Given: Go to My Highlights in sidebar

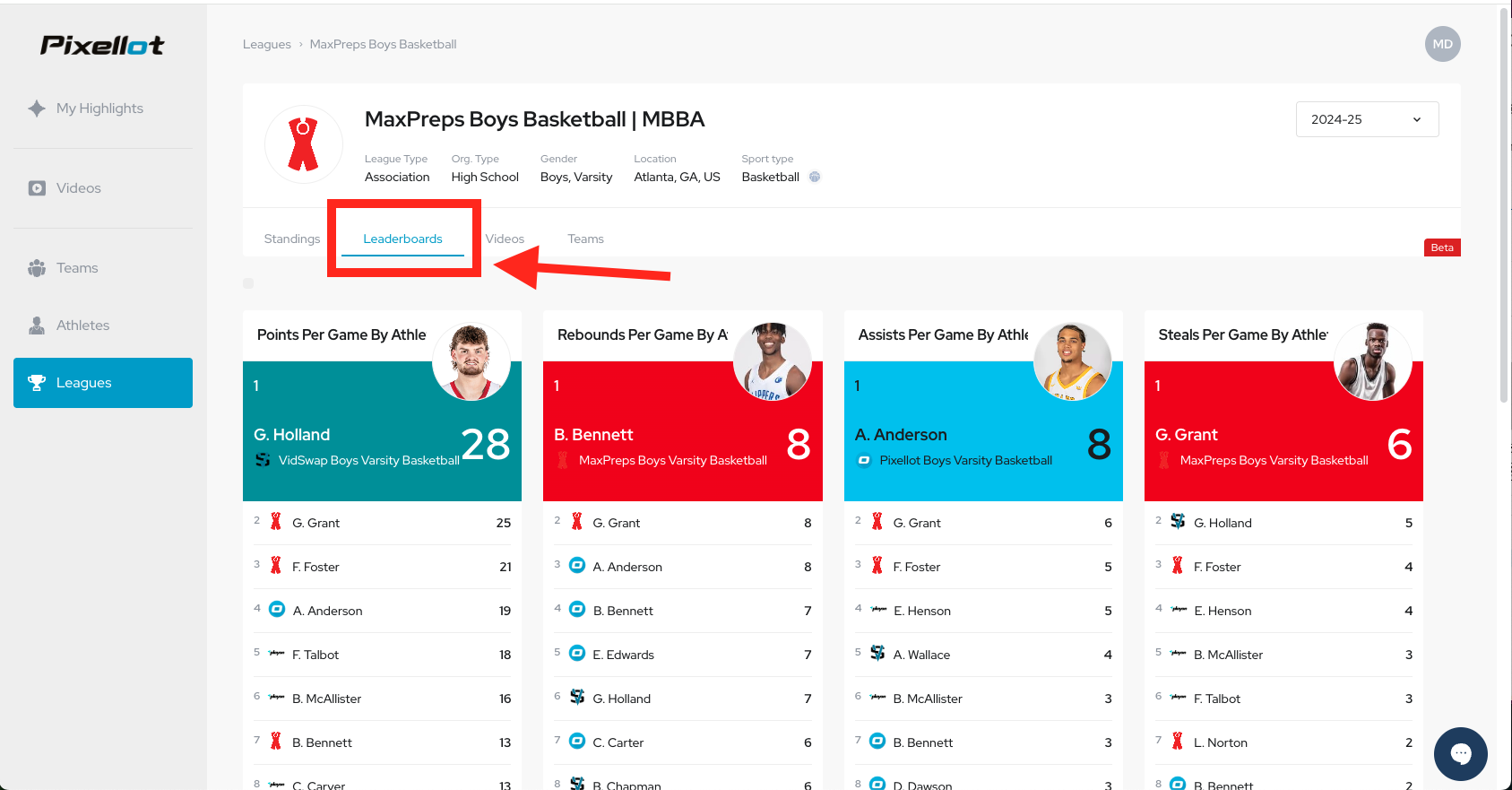Looking at the screenshot, I should (x=99, y=109).
